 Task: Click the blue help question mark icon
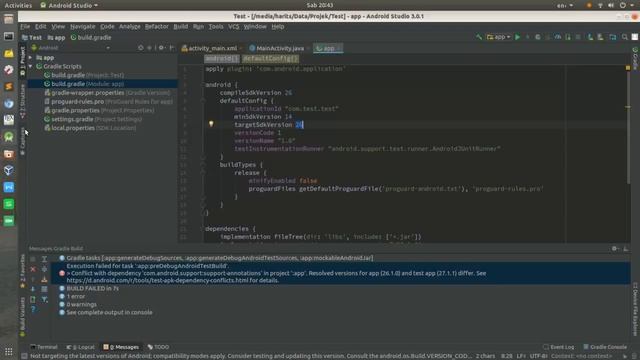click(33, 309)
